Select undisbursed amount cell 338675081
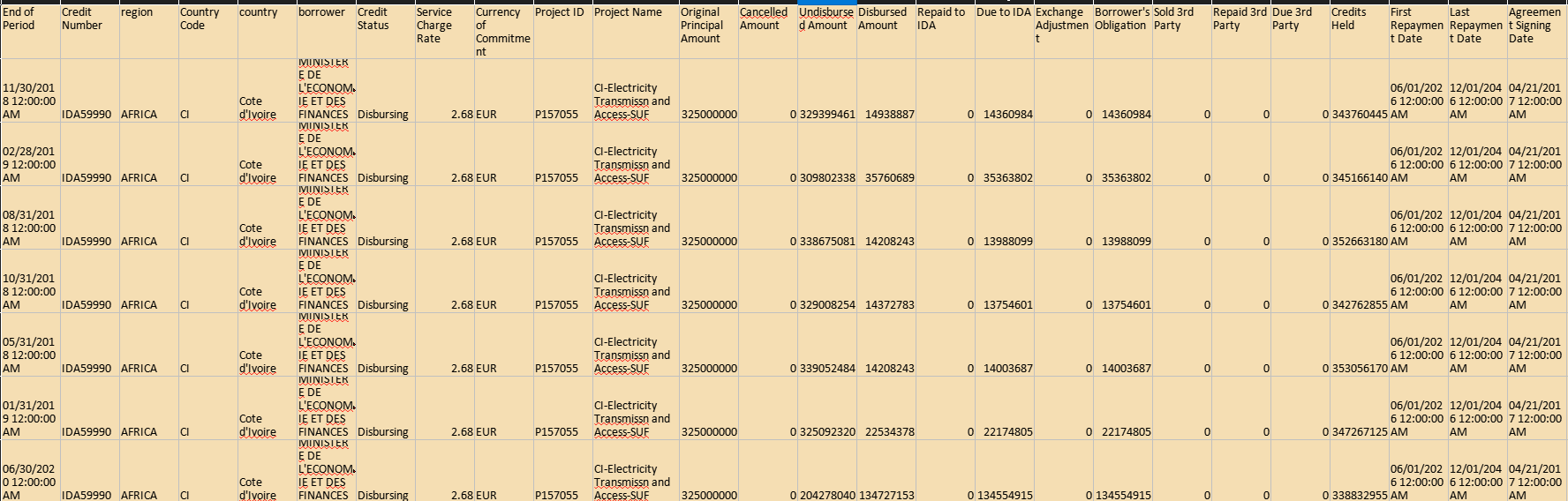Screen dimensions: 1568x501 pyautogui.click(x=826, y=218)
